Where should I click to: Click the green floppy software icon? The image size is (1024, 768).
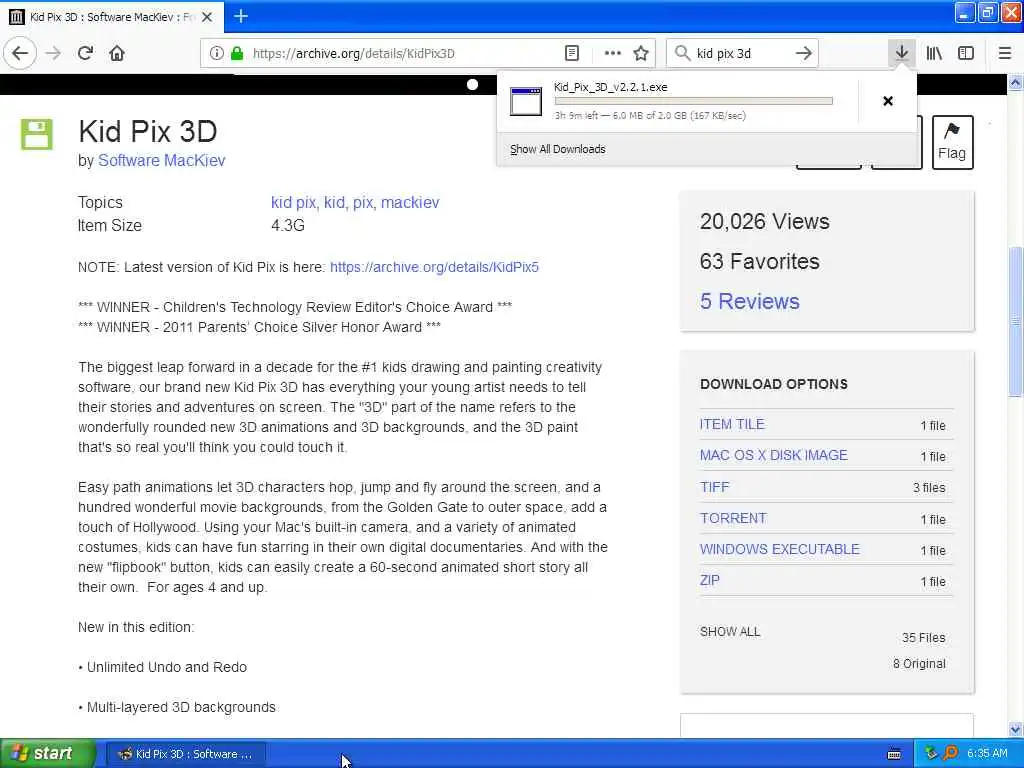tap(37, 135)
